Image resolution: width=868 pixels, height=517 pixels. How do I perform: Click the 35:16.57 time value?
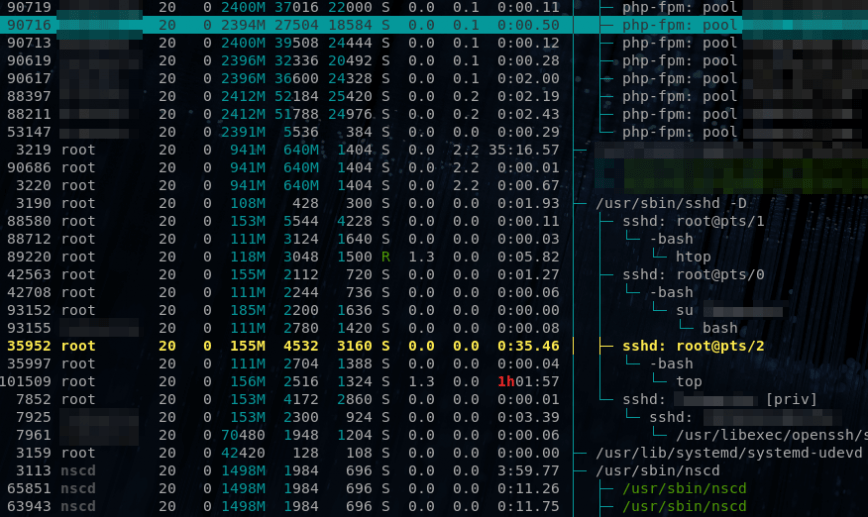pyautogui.click(x=523, y=149)
